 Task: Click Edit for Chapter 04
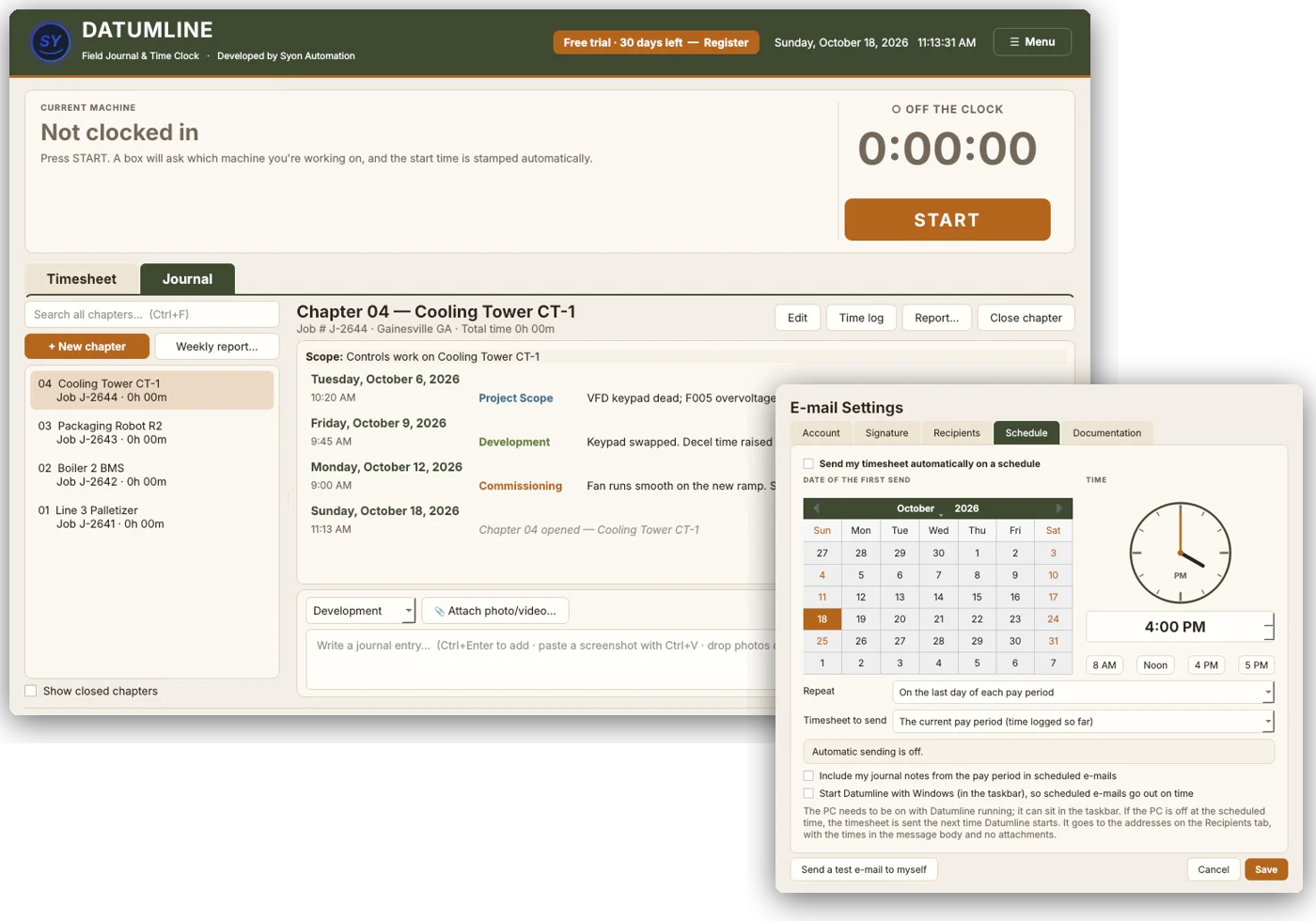797,318
